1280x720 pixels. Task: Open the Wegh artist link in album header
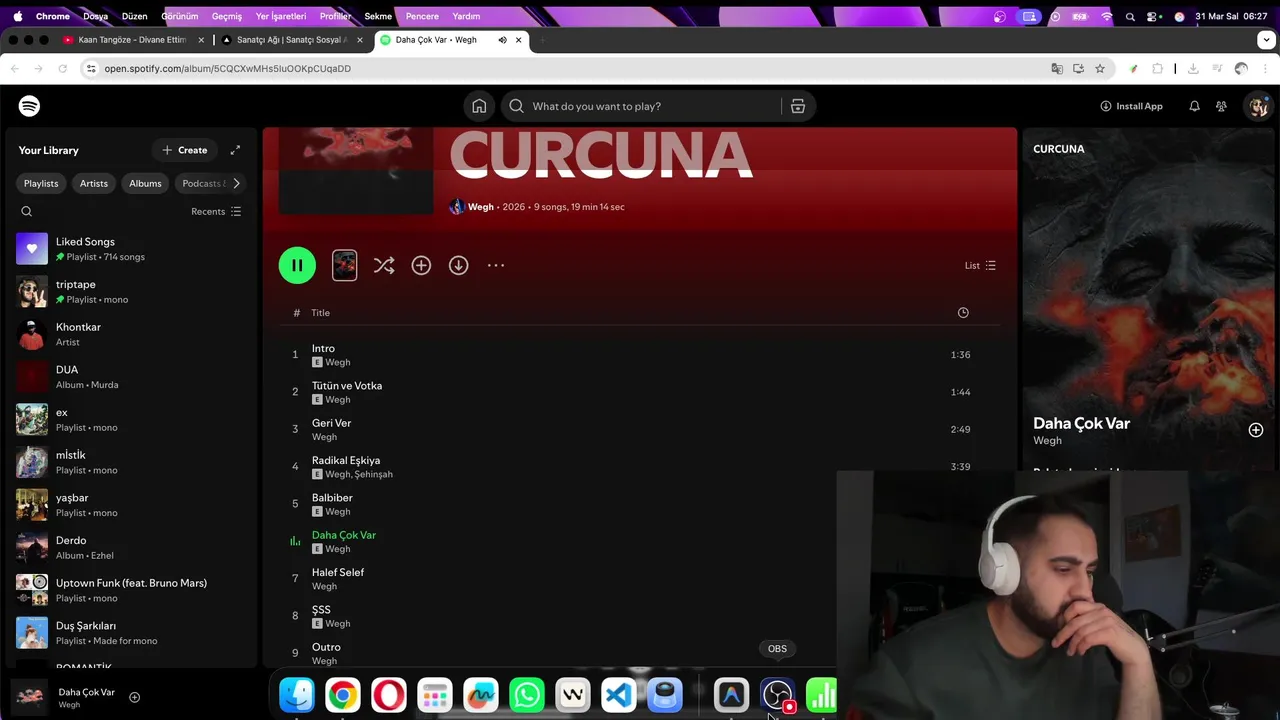pyautogui.click(x=481, y=207)
